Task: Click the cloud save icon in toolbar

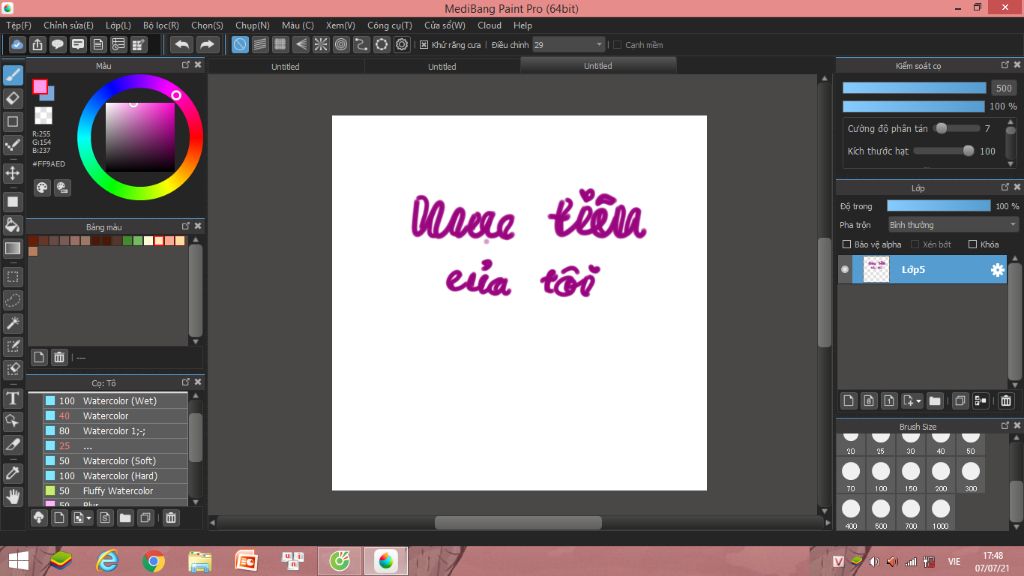Action: (x=17, y=44)
